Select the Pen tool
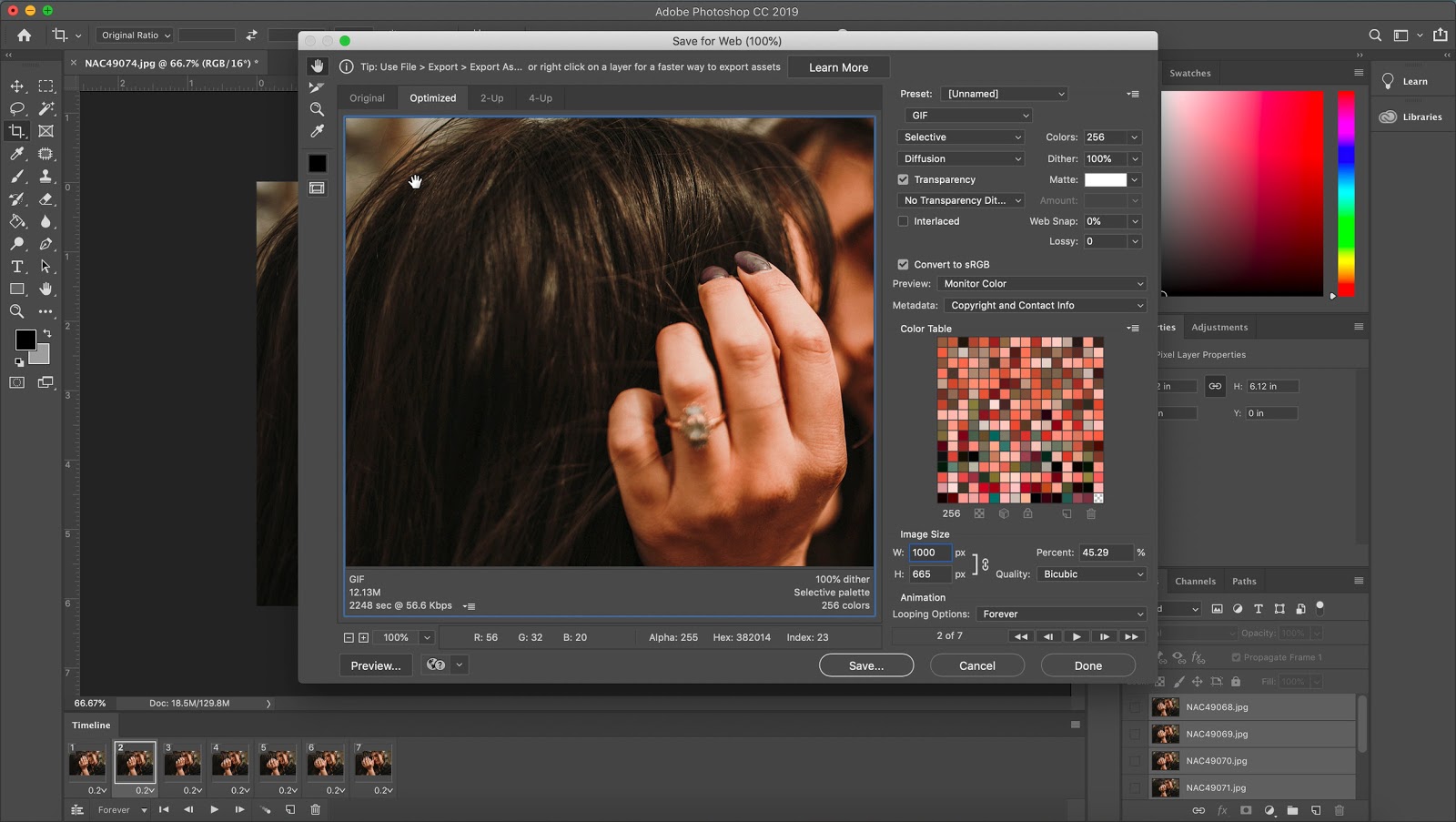Image resolution: width=1456 pixels, height=822 pixels. click(x=45, y=244)
